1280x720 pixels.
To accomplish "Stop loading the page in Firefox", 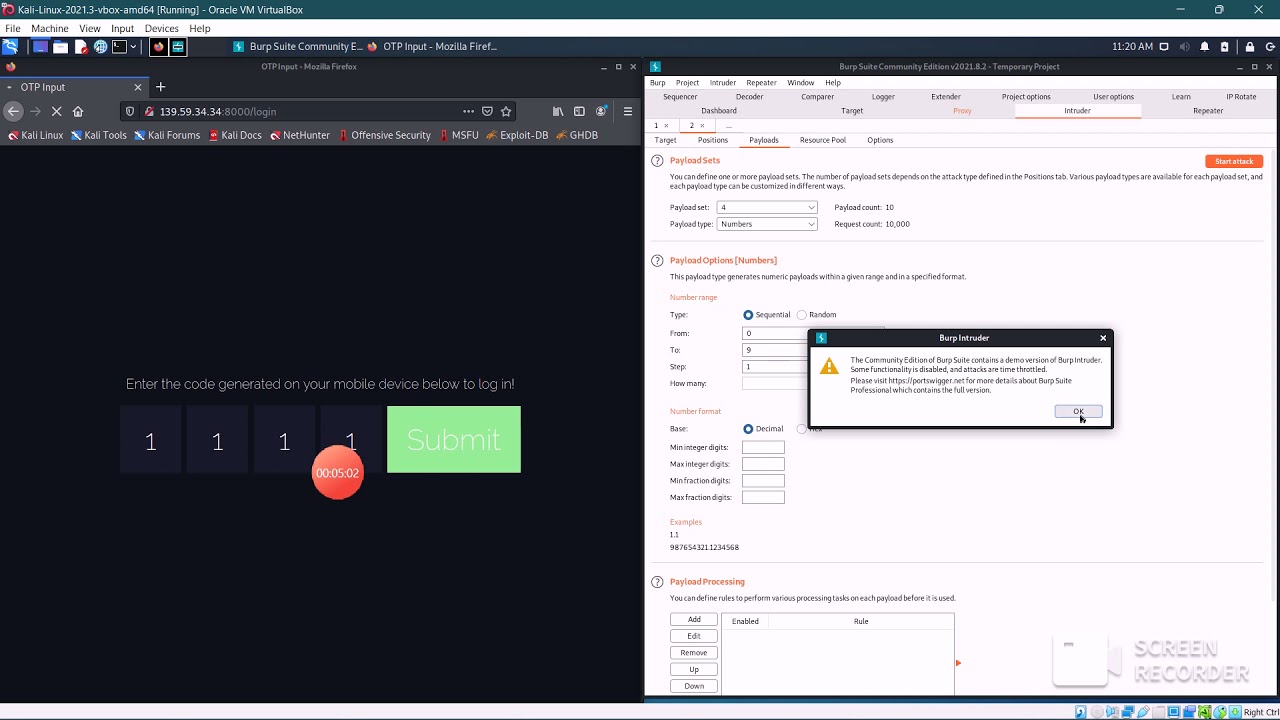I will coord(56,111).
